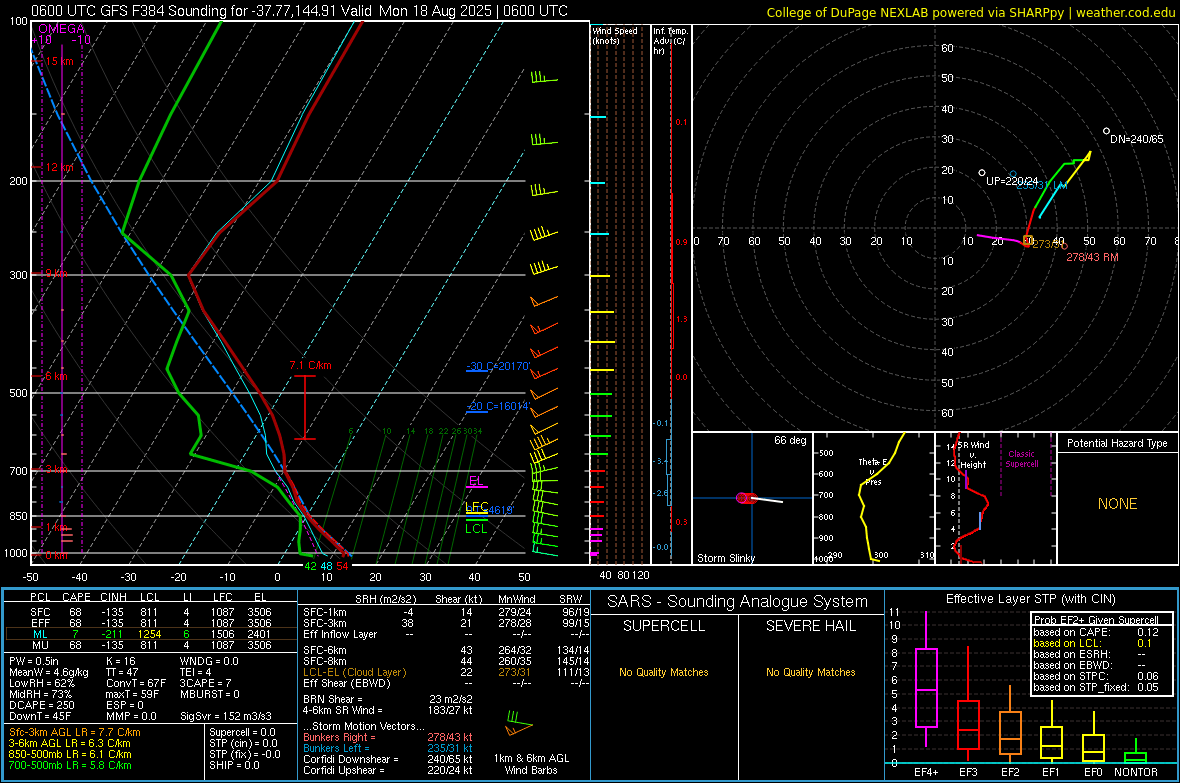
Task: Click the Inf. Temp. Adv. panel header
Action: [670, 41]
